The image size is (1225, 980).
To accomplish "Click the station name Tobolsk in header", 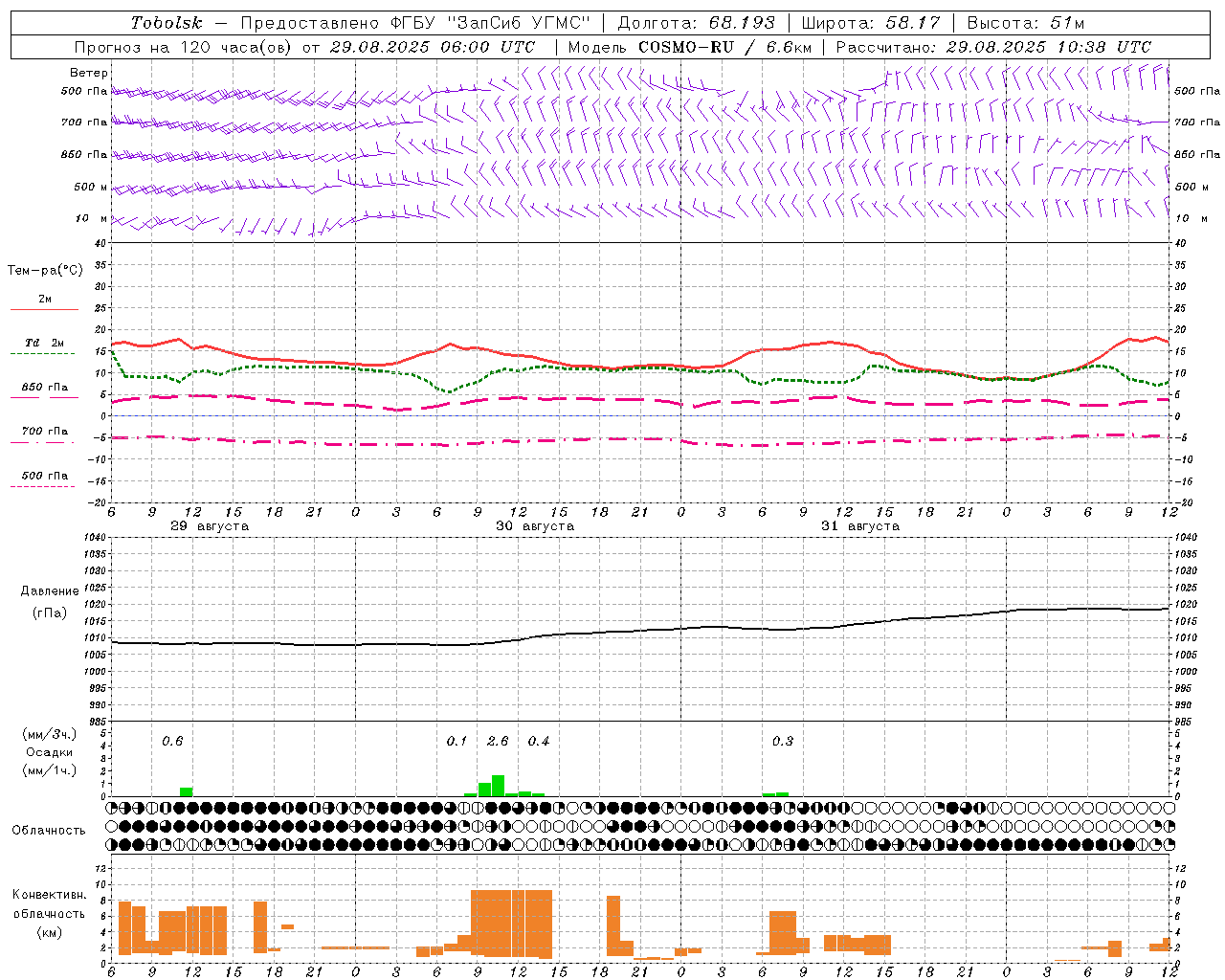I will [x=167, y=23].
